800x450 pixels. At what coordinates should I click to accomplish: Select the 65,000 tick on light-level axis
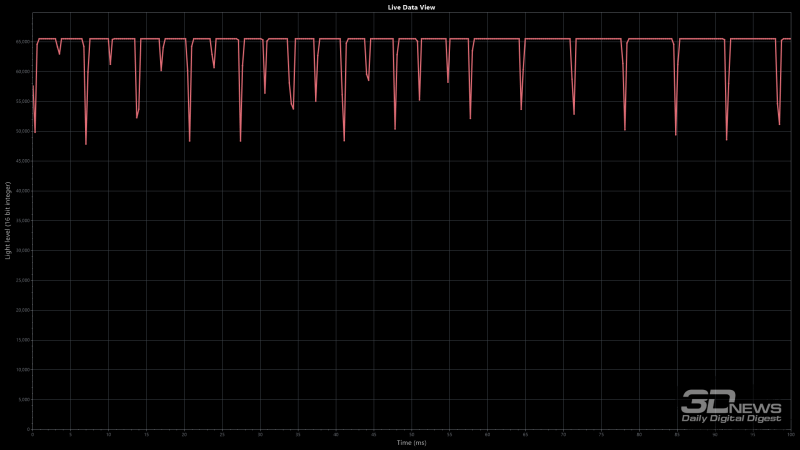[21, 42]
